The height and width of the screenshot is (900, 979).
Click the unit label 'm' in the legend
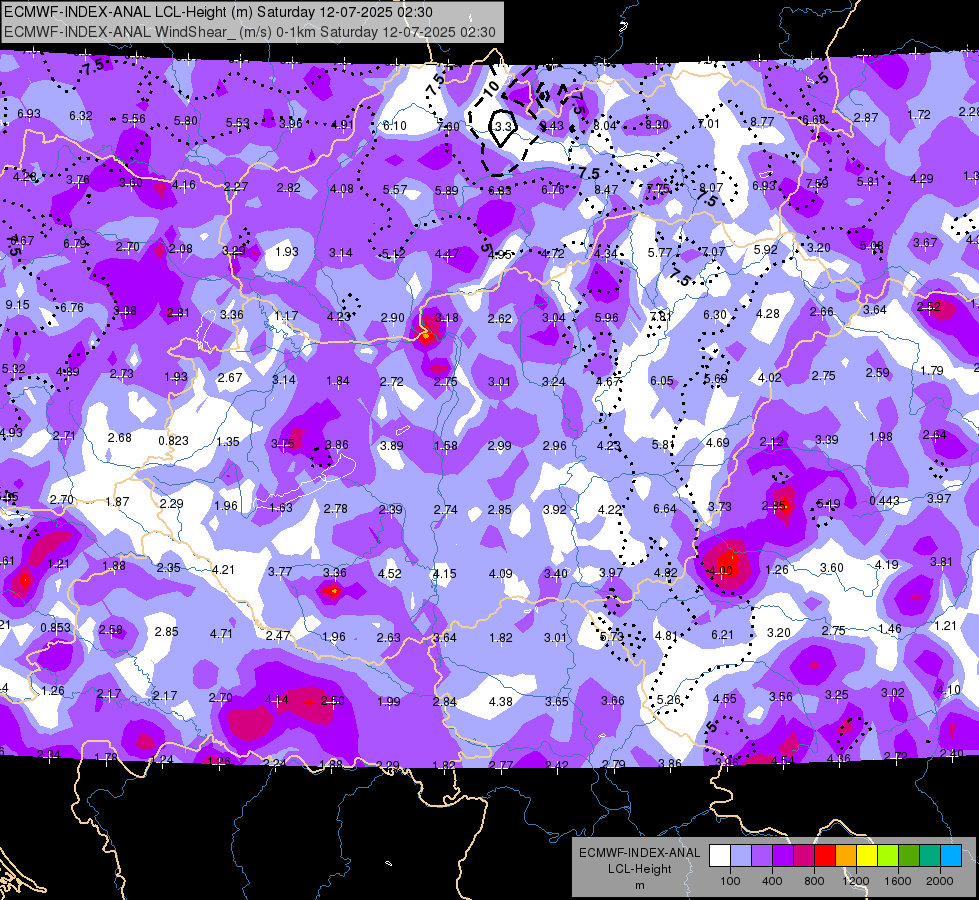639,885
